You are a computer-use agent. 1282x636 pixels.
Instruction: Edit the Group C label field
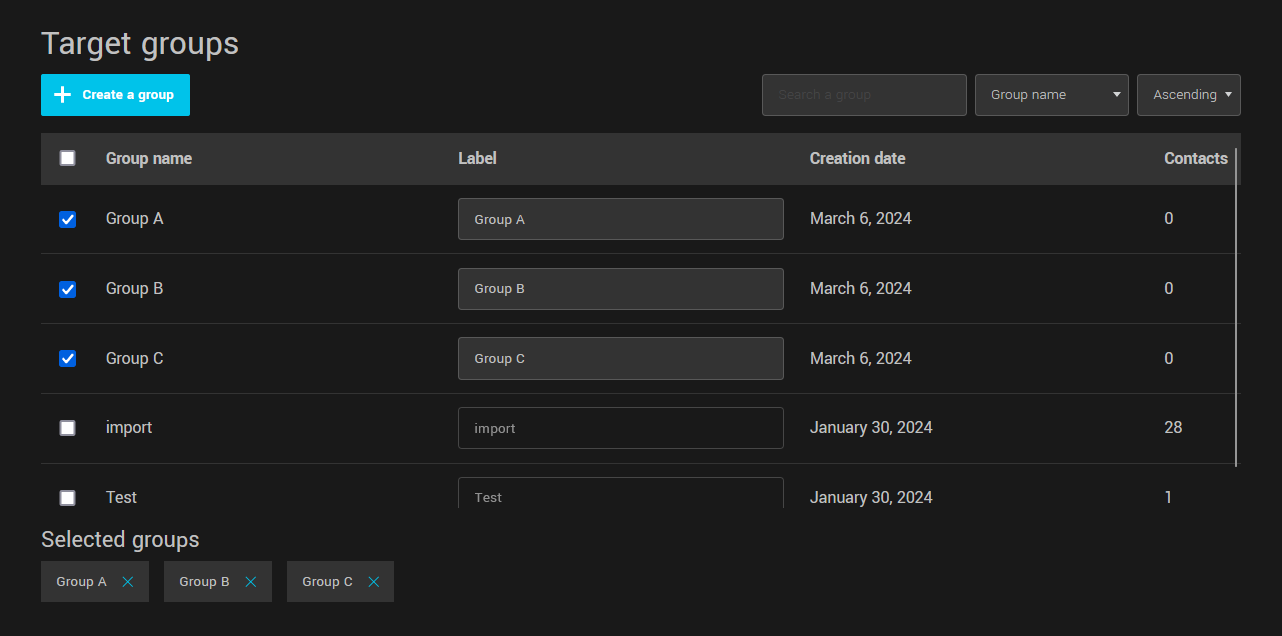pyautogui.click(x=620, y=358)
